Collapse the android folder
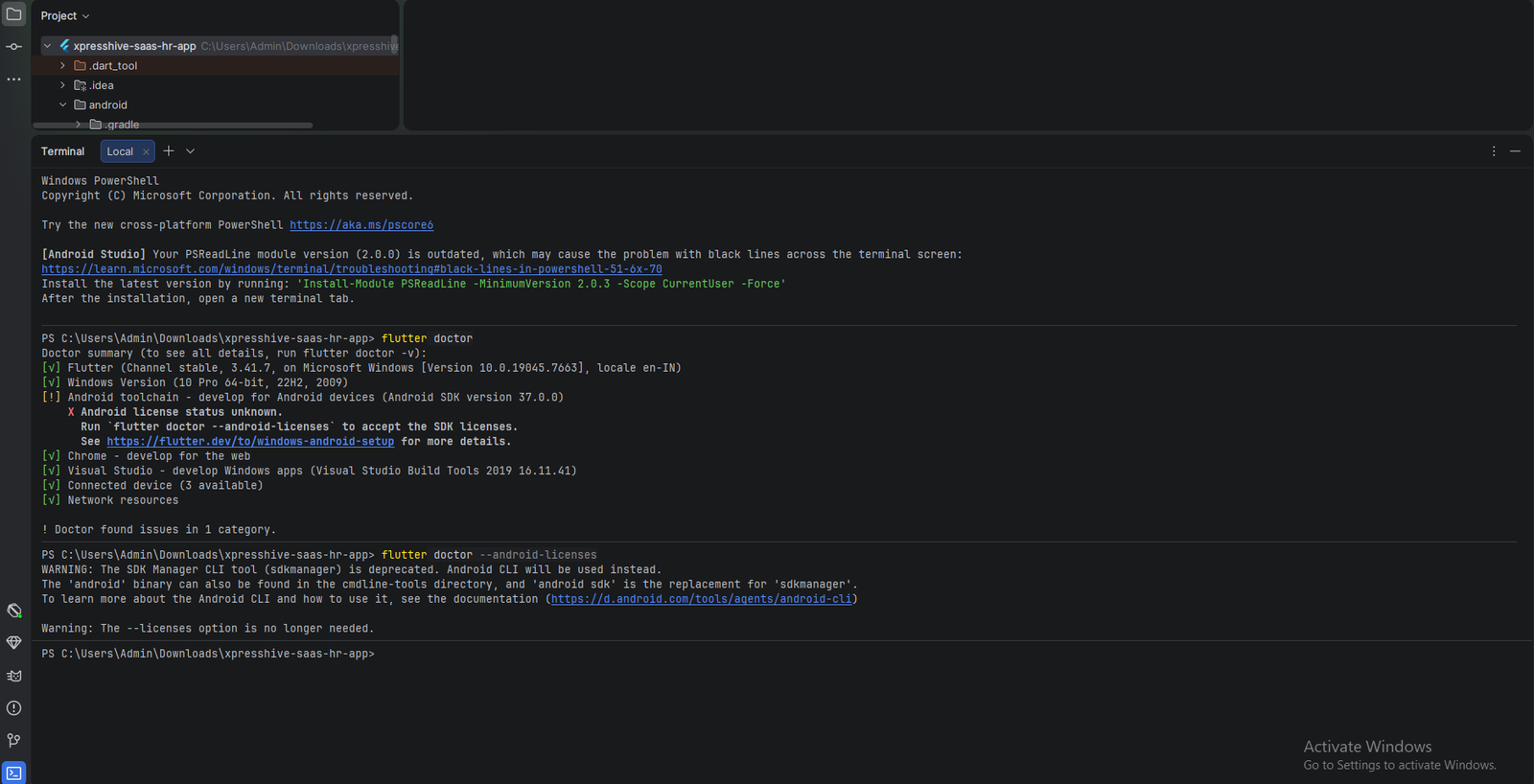 63,105
